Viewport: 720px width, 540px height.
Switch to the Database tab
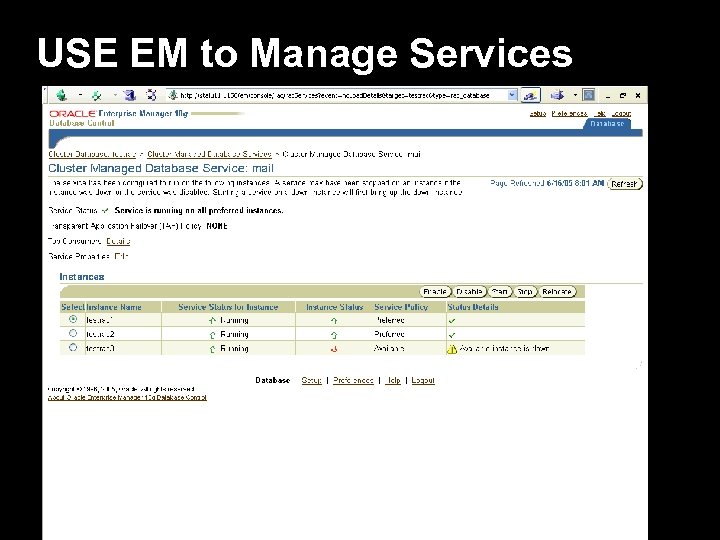607,124
